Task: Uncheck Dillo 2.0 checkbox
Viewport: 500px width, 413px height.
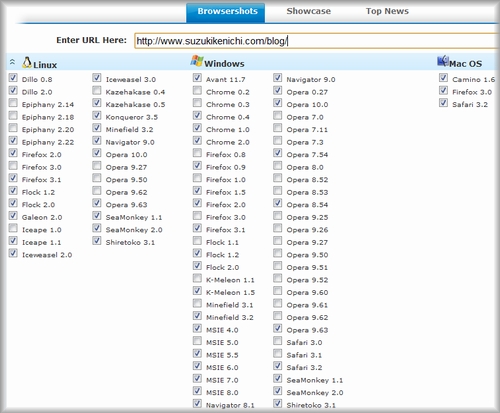Action: click(x=13, y=90)
